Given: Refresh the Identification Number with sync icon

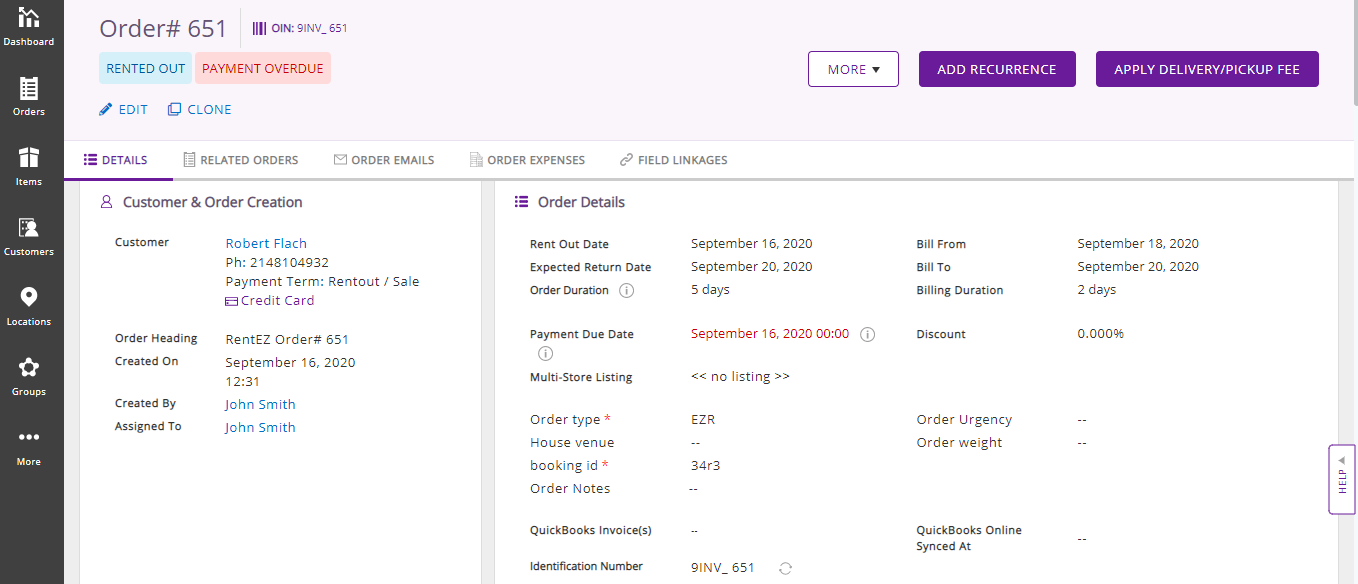Looking at the screenshot, I should 785,568.
